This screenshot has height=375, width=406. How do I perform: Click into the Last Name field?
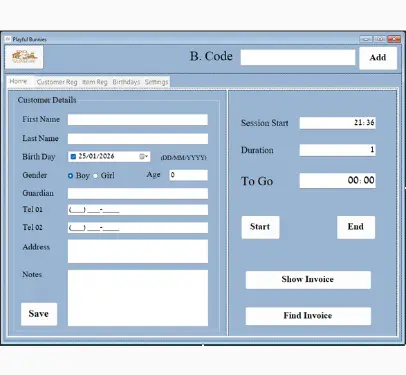click(x=138, y=139)
